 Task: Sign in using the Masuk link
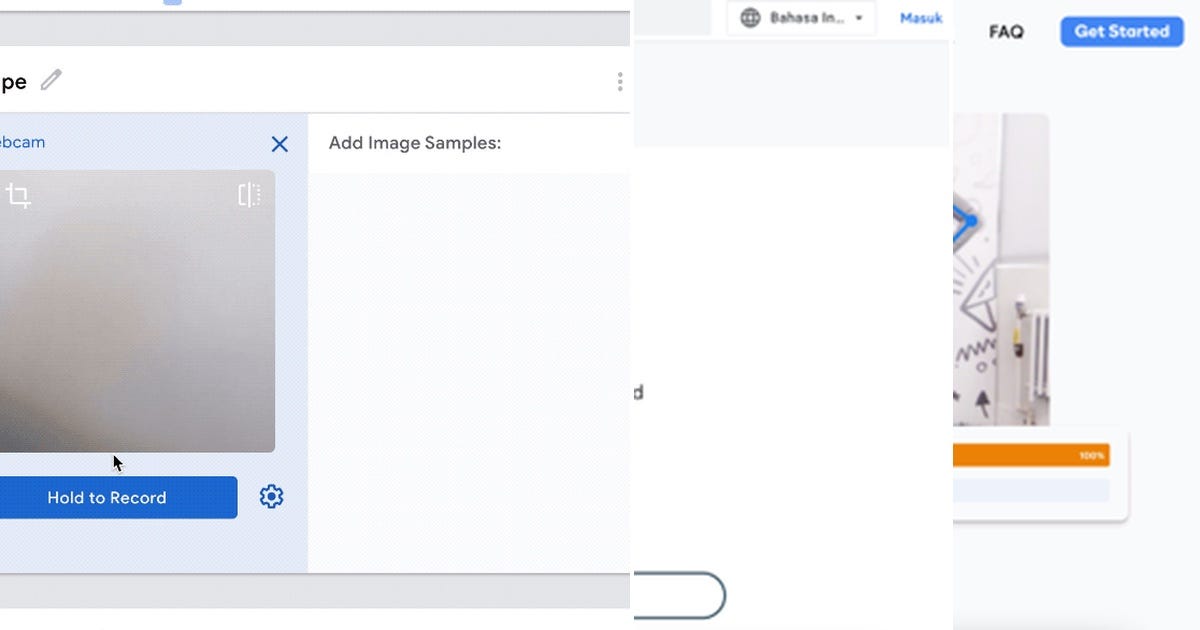[x=919, y=17]
